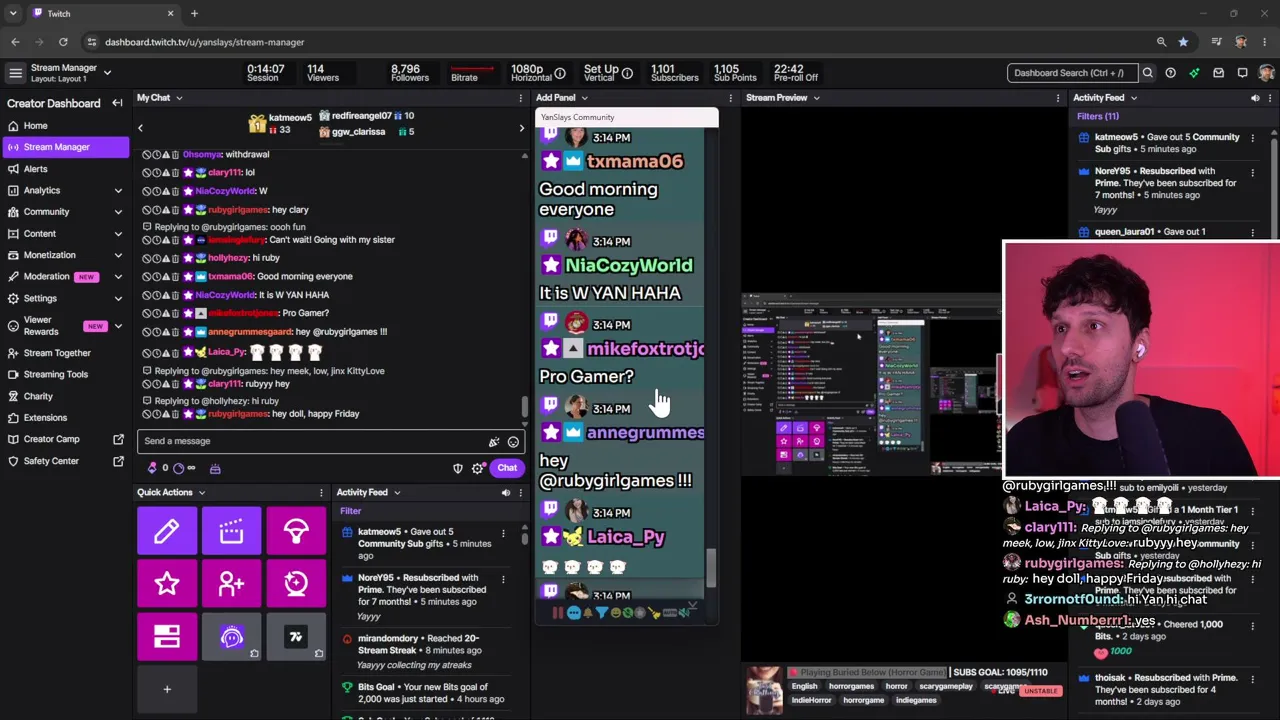Open the crystal-ball clock quick action tile
The width and height of the screenshot is (1280, 720).
coord(296,584)
